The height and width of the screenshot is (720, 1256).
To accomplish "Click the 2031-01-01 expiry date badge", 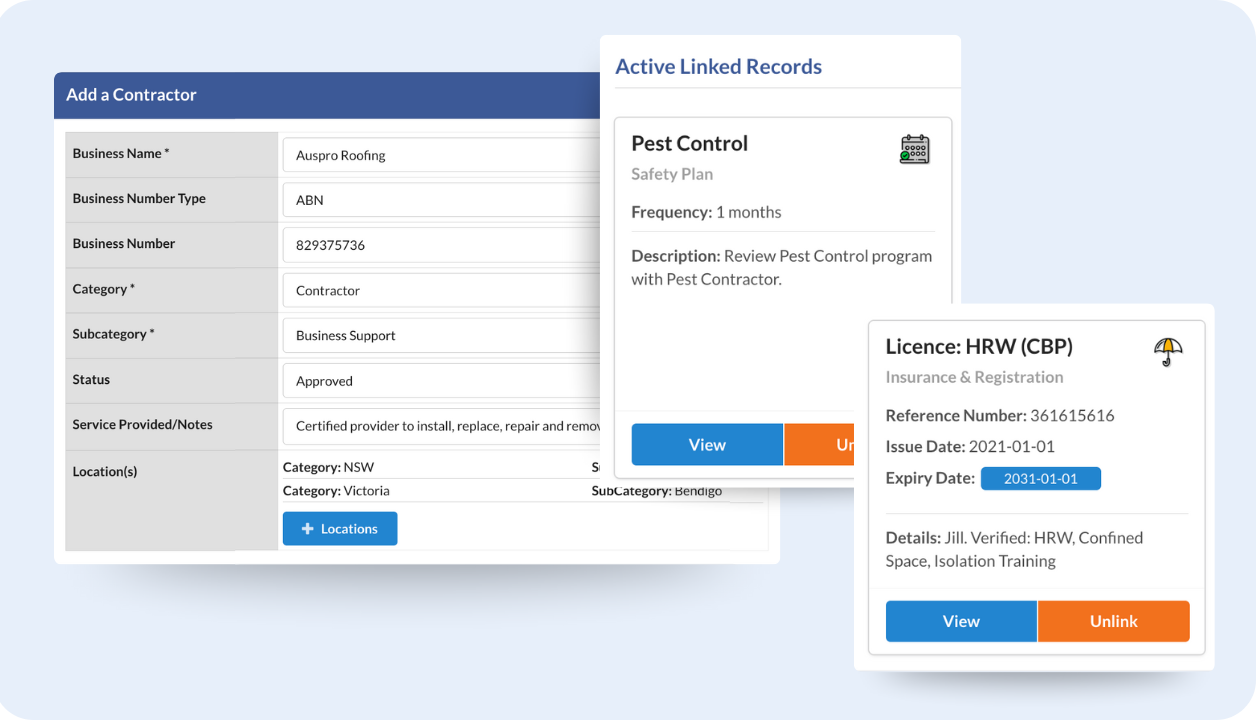I will pyautogui.click(x=1040, y=479).
